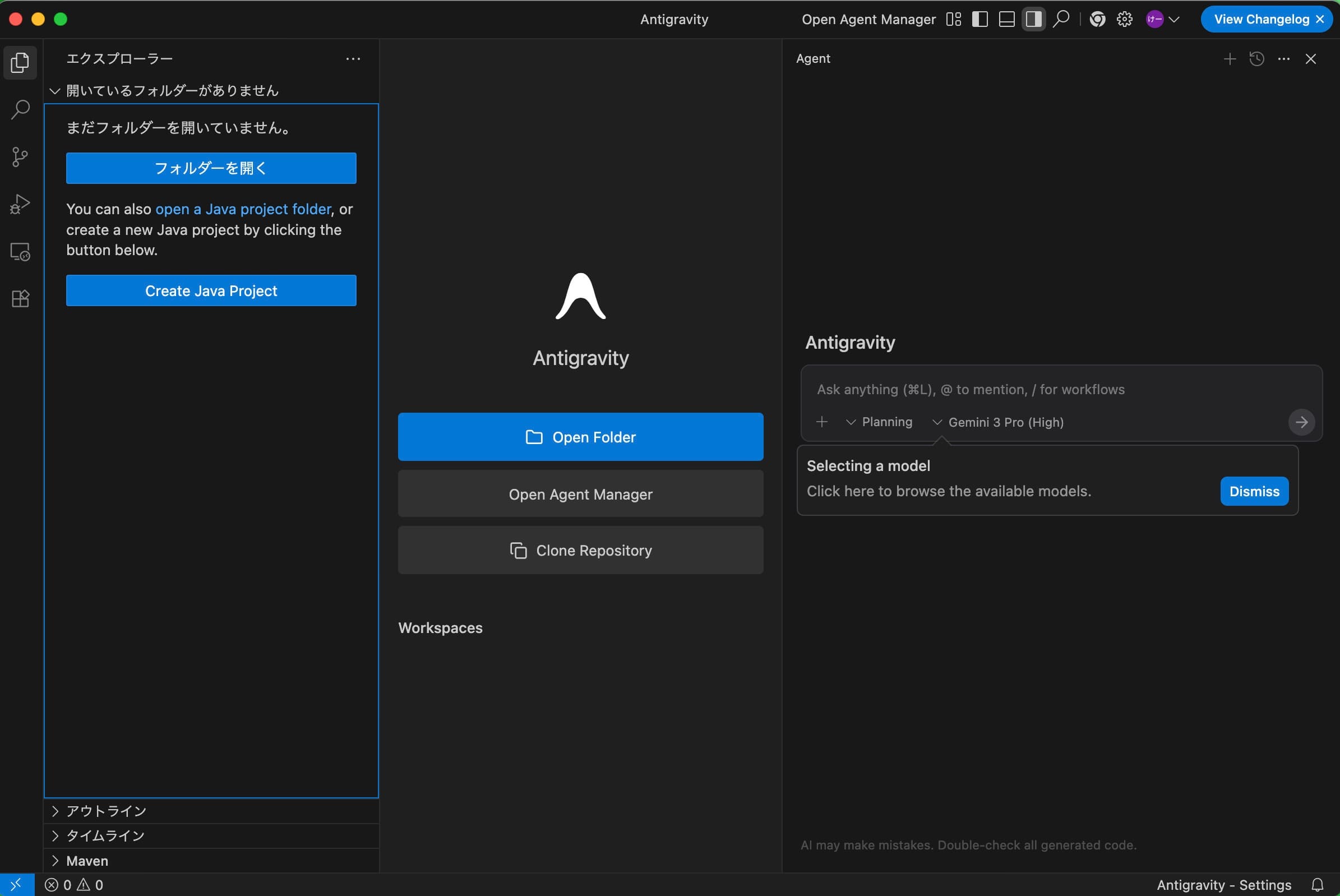1340x896 pixels.
Task: Open the Remote Explorer view
Action: pyautogui.click(x=20, y=251)
